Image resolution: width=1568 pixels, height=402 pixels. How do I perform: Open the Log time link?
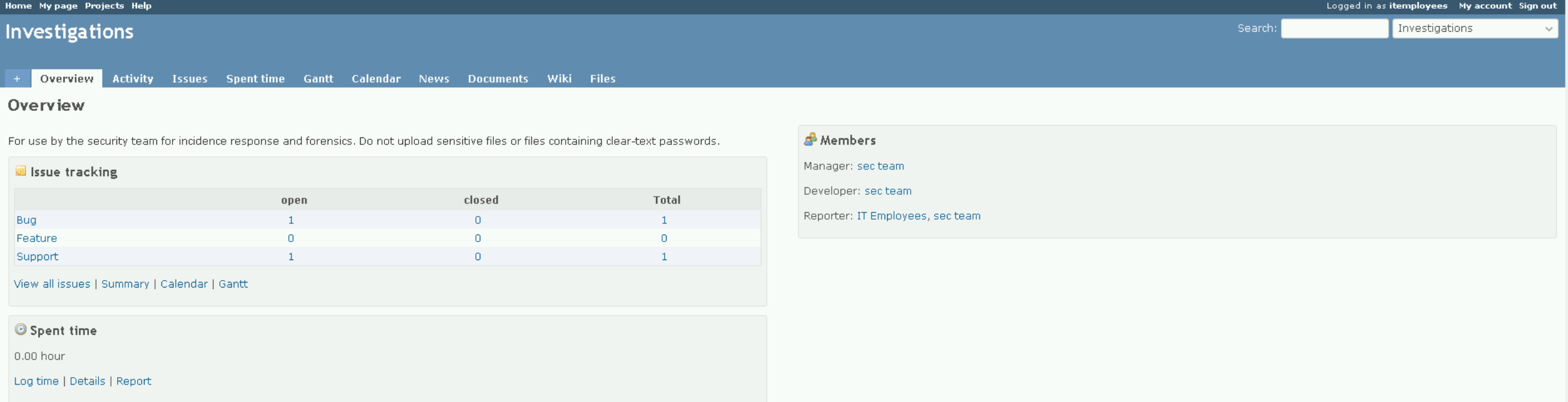coord(36,381)
